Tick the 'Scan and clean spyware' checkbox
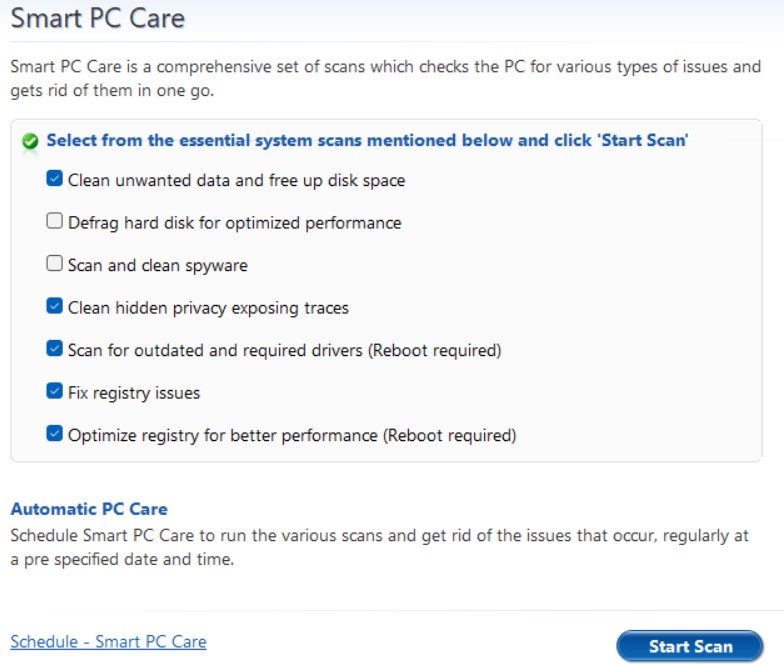Image resolution: width=784 pixels, height=664 pixels. [x=55, y=265]
